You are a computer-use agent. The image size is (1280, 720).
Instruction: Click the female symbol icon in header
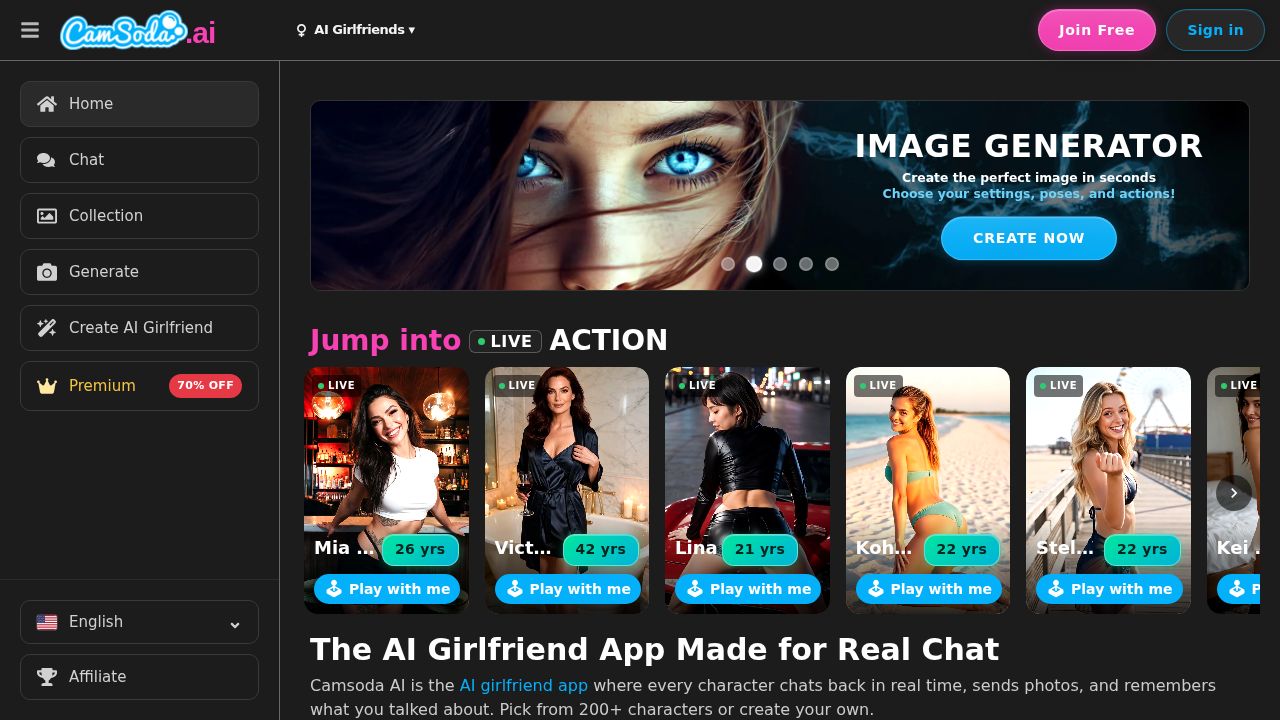click(301, 30)
